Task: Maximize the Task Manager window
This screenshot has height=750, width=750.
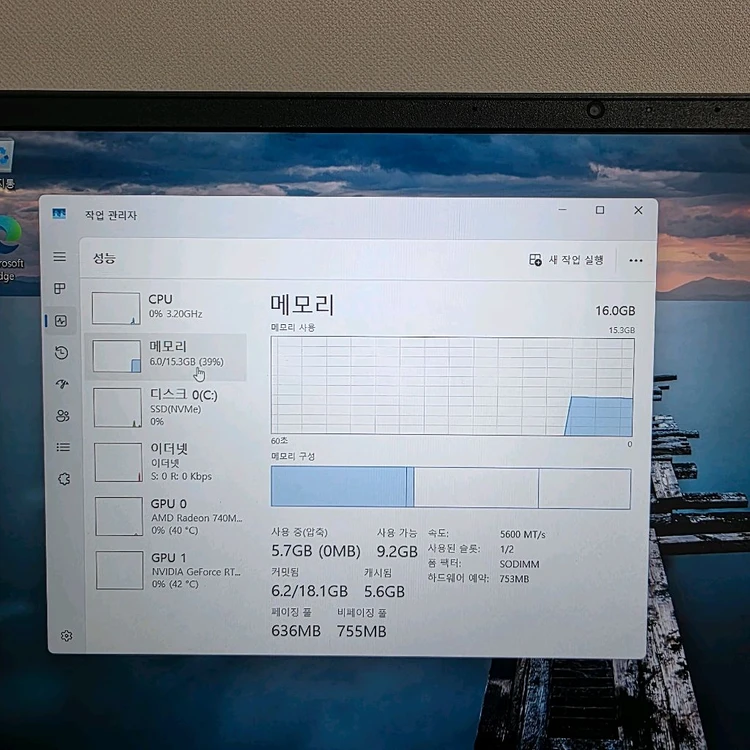Action: click(x=600, y=210)
